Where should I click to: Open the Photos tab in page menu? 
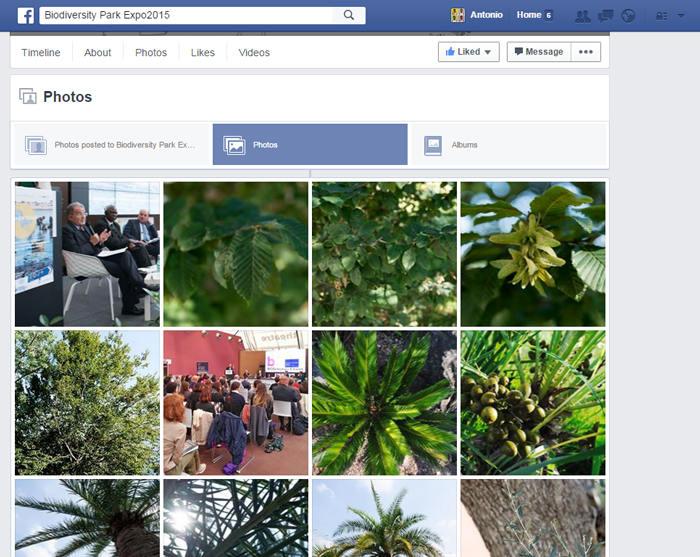pyautogui.click(x=151, y=53)
